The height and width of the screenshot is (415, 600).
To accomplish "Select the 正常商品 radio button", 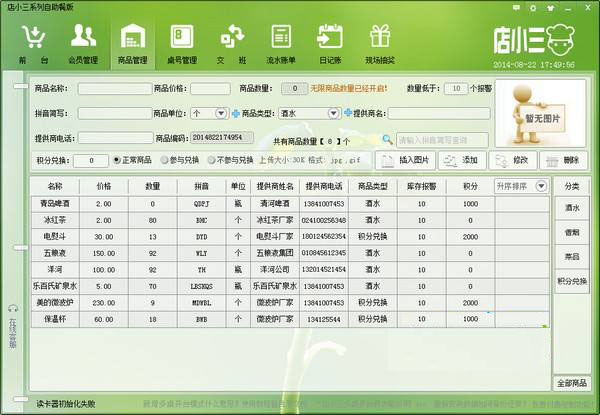I will click(x=117, y=160).
